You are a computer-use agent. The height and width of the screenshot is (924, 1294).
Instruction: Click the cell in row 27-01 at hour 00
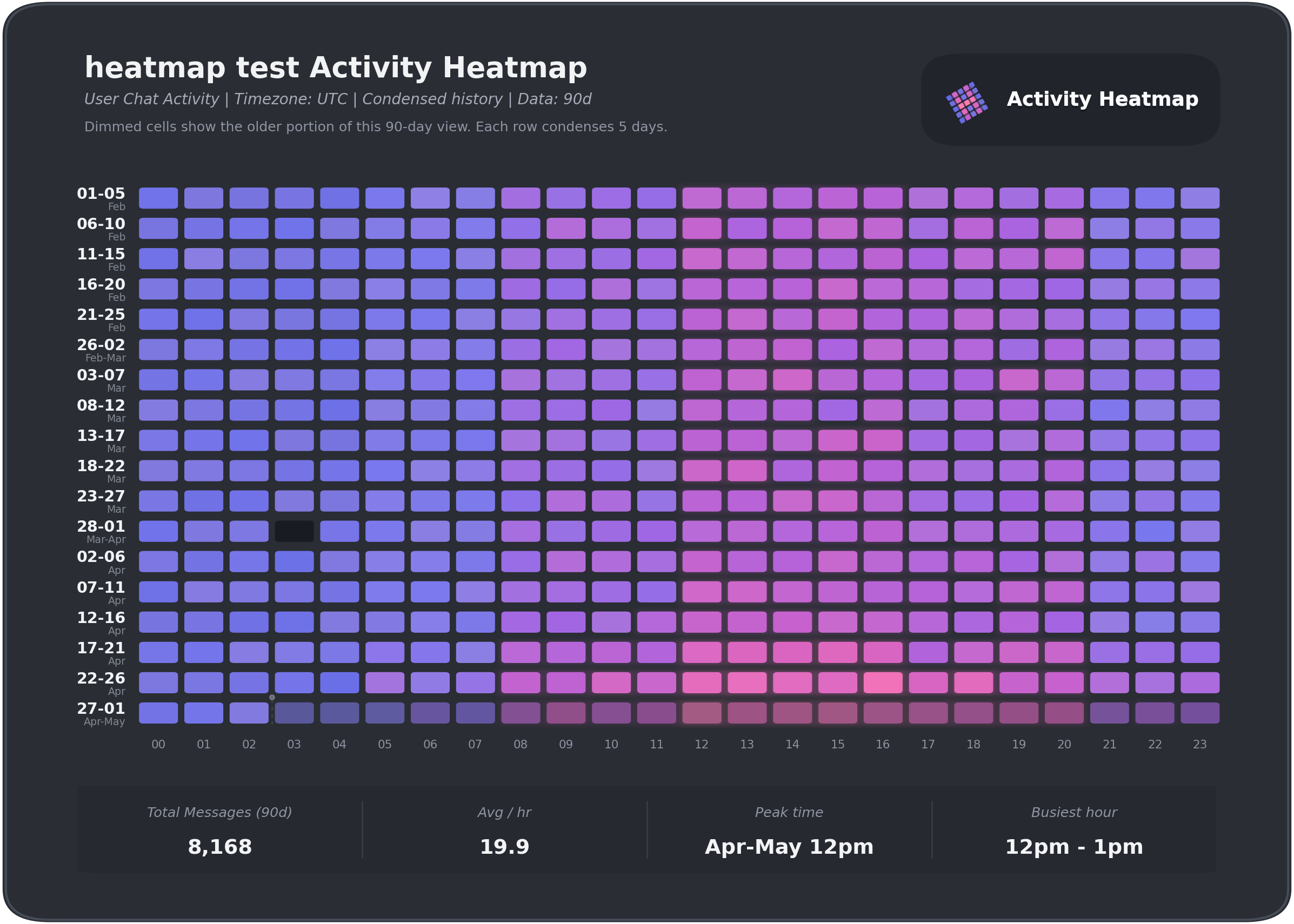pos(158,713)
